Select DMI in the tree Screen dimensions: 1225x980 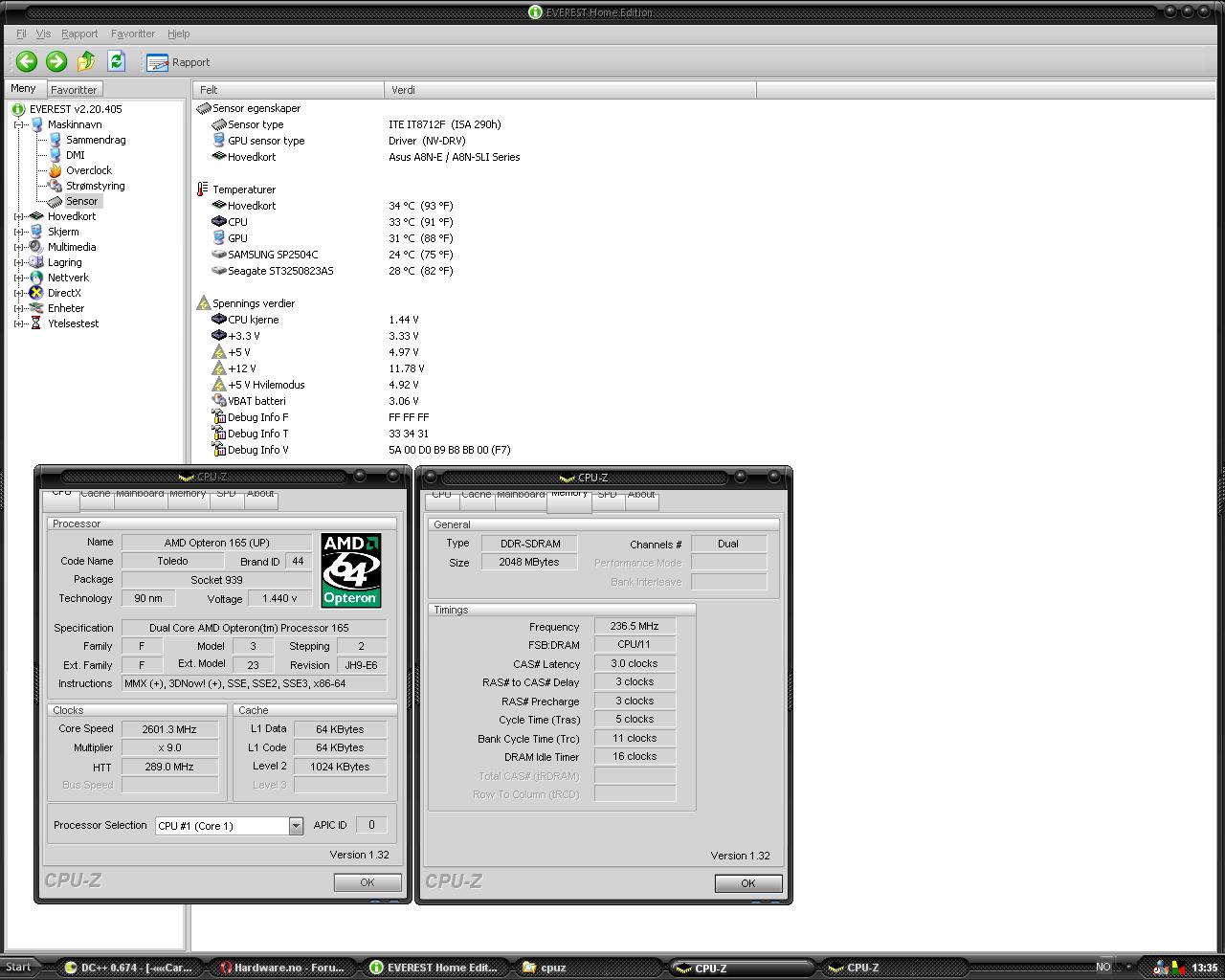coord(75,155)
